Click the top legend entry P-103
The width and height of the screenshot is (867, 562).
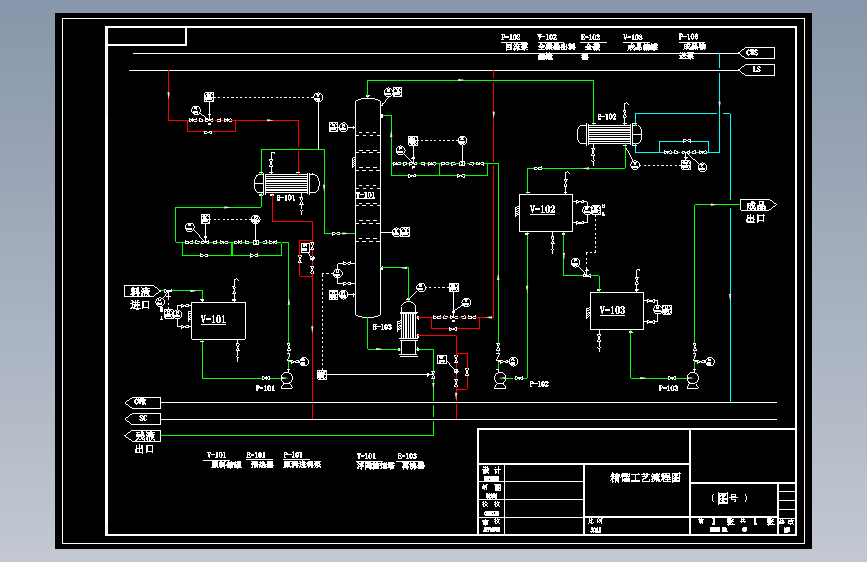pos(692,46)
